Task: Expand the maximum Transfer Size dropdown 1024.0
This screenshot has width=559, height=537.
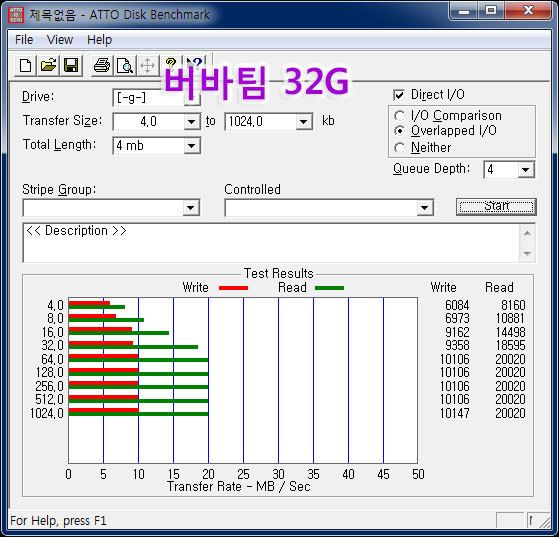Action: tap(304, 122)
